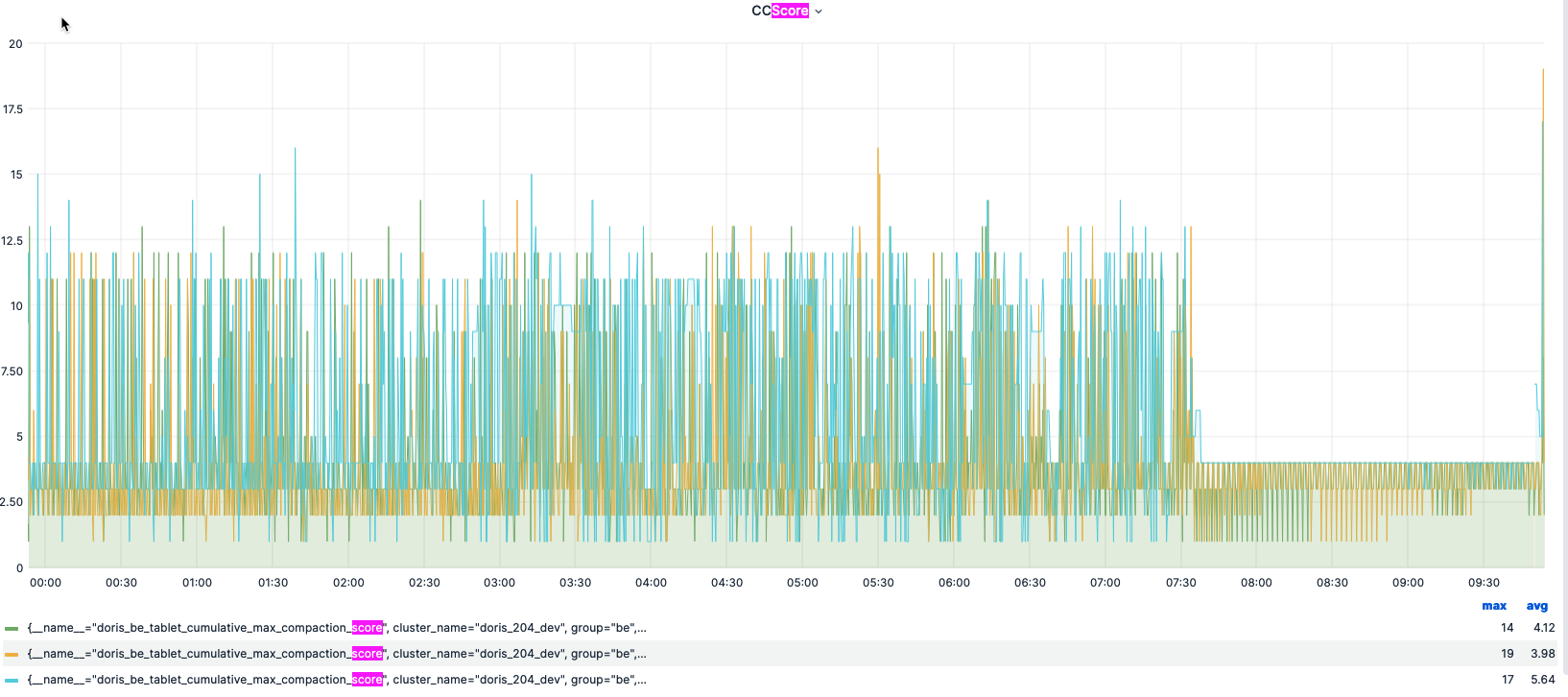Click the orange series color swatch in legend

(12, 654)
